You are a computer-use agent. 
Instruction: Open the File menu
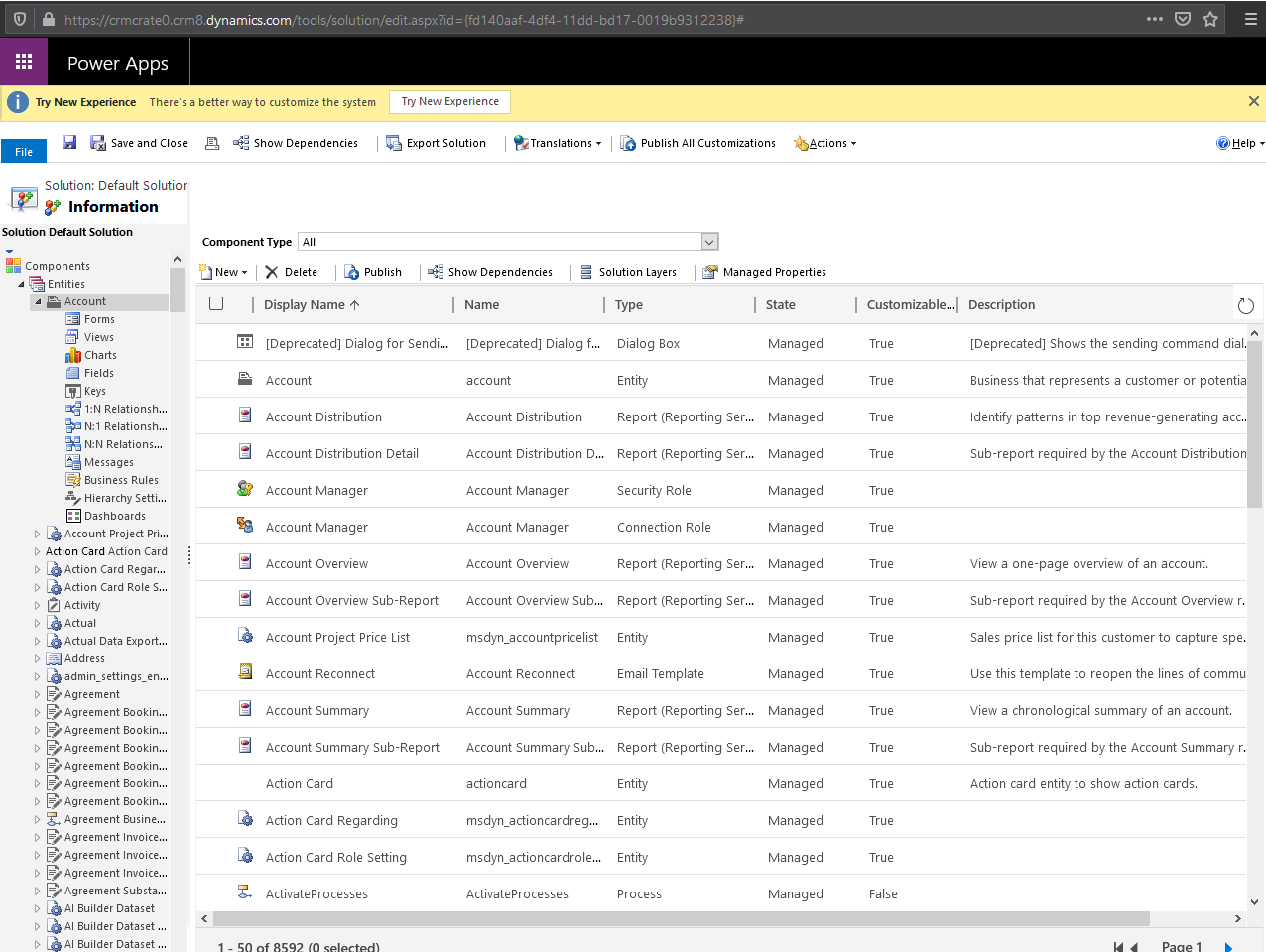(x=23, y=150)
